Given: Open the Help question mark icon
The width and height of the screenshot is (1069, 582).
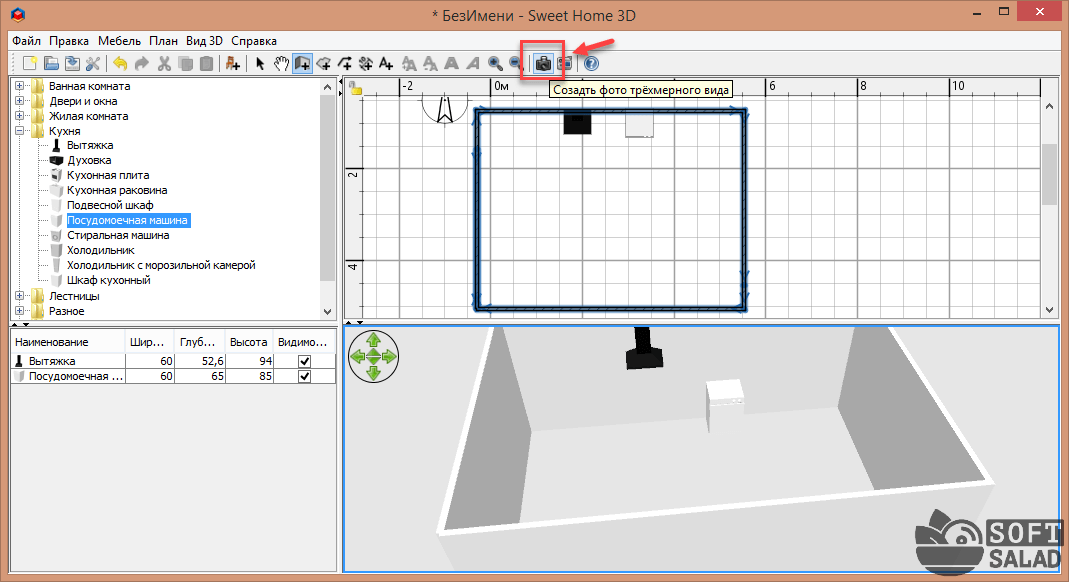Looking at the screenshot, I should (591, 63).
